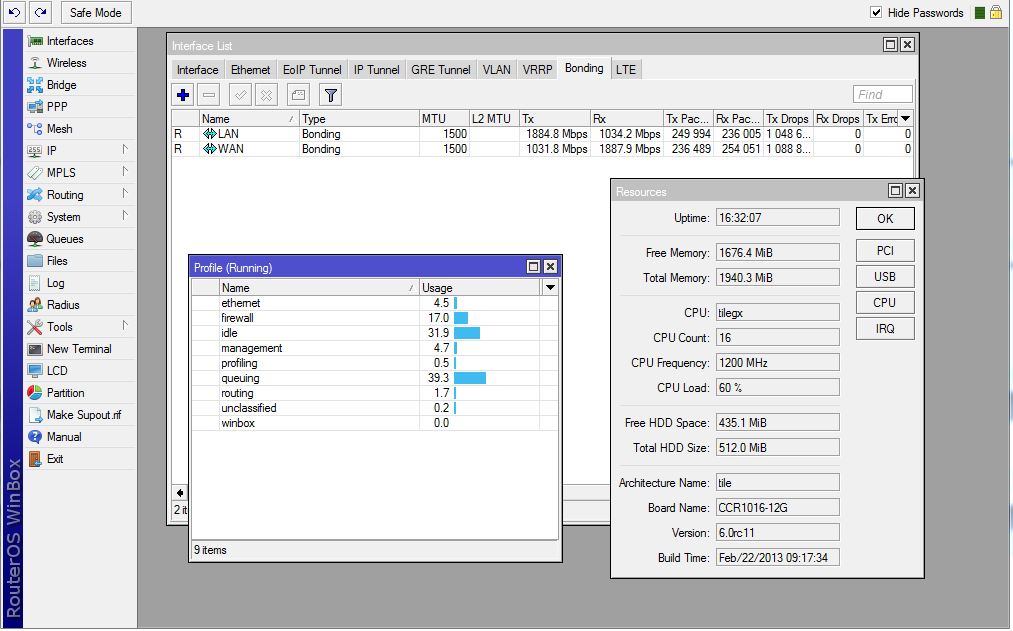Viewport: 1013px width, 631px height.
Task: Click the Redo arrow icon
Action: 41,12
